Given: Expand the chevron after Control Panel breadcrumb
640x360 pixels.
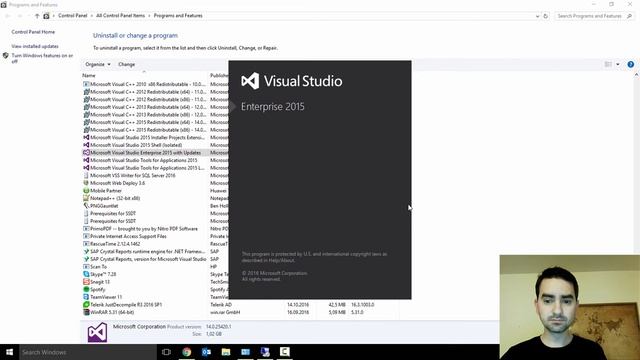Looking at the screenshot, I should tap(92, 16).
